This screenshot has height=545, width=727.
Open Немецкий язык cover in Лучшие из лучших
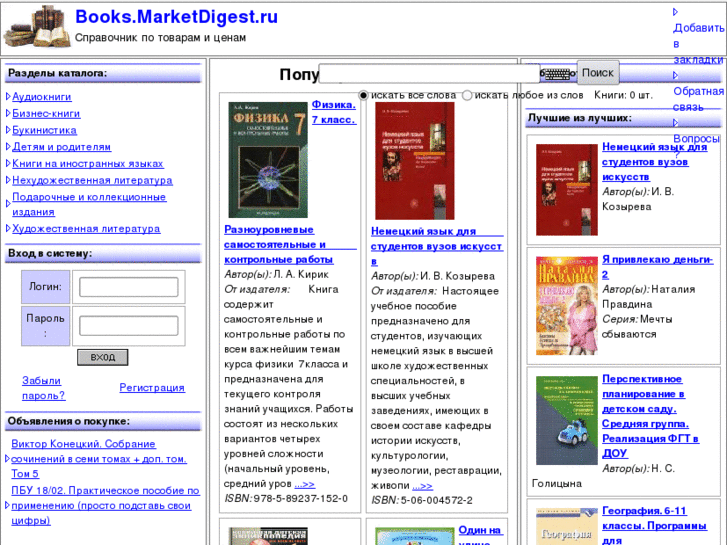[567, 189]
